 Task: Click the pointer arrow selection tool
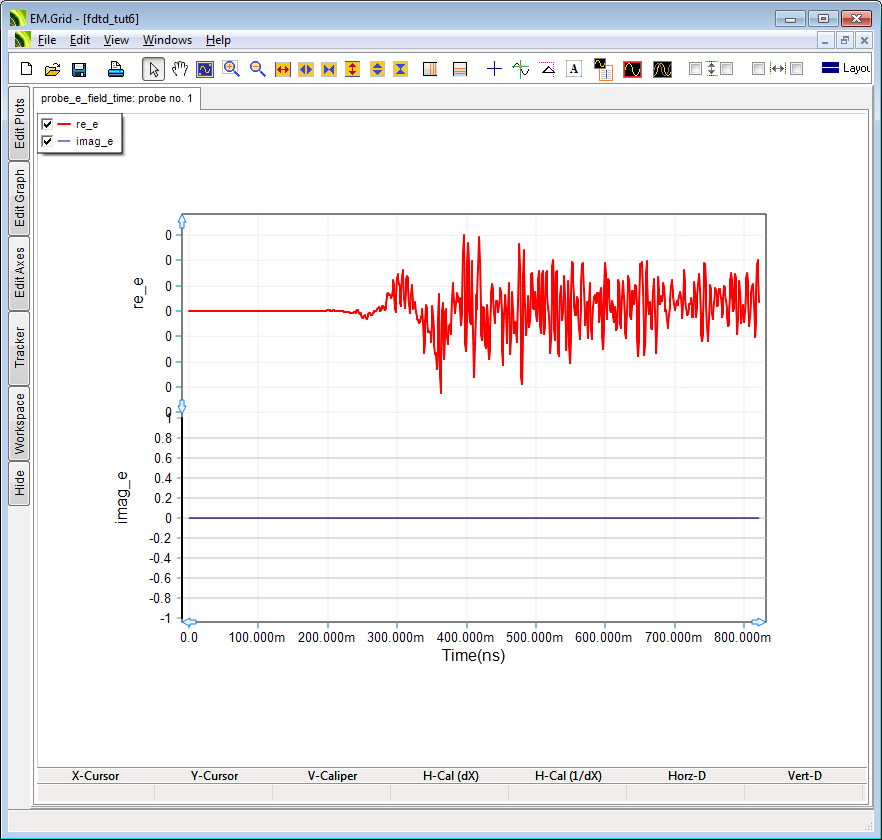154,69
